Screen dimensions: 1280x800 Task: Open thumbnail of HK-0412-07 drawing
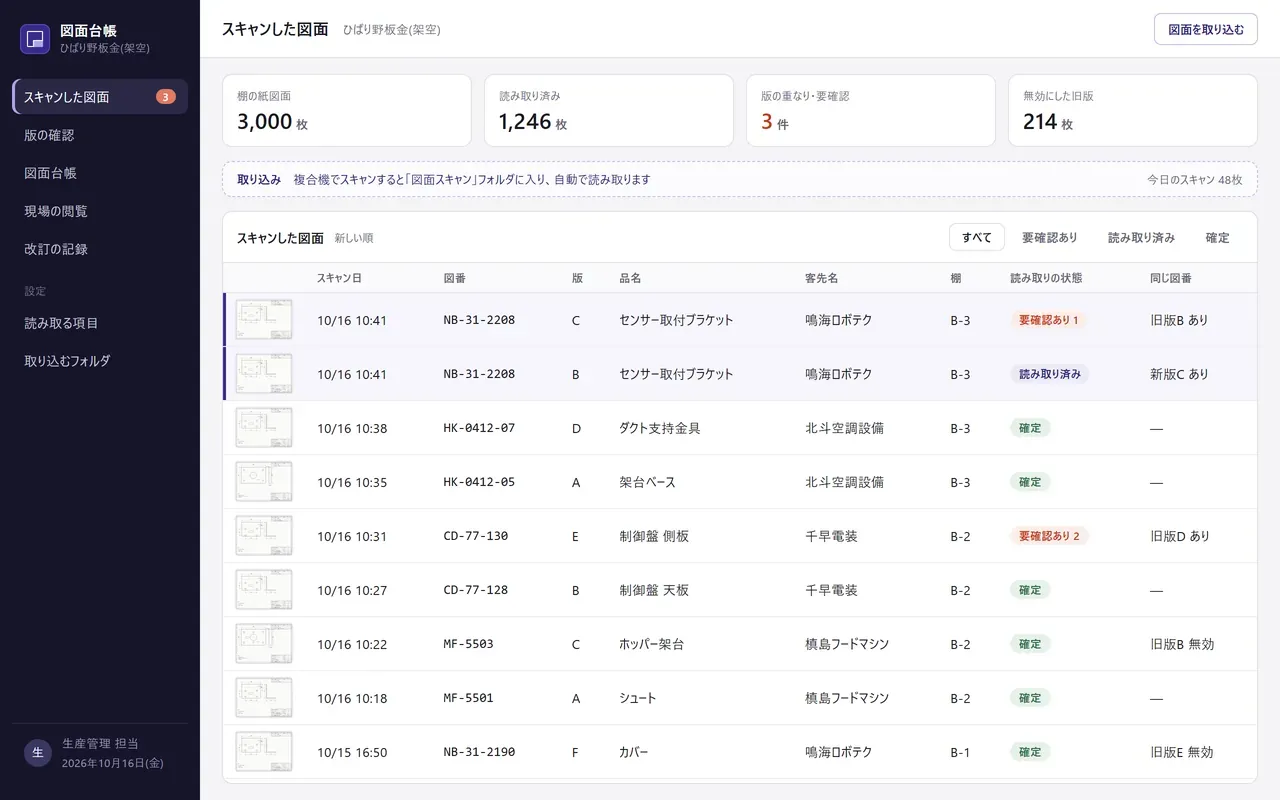(x=264, y=428)
